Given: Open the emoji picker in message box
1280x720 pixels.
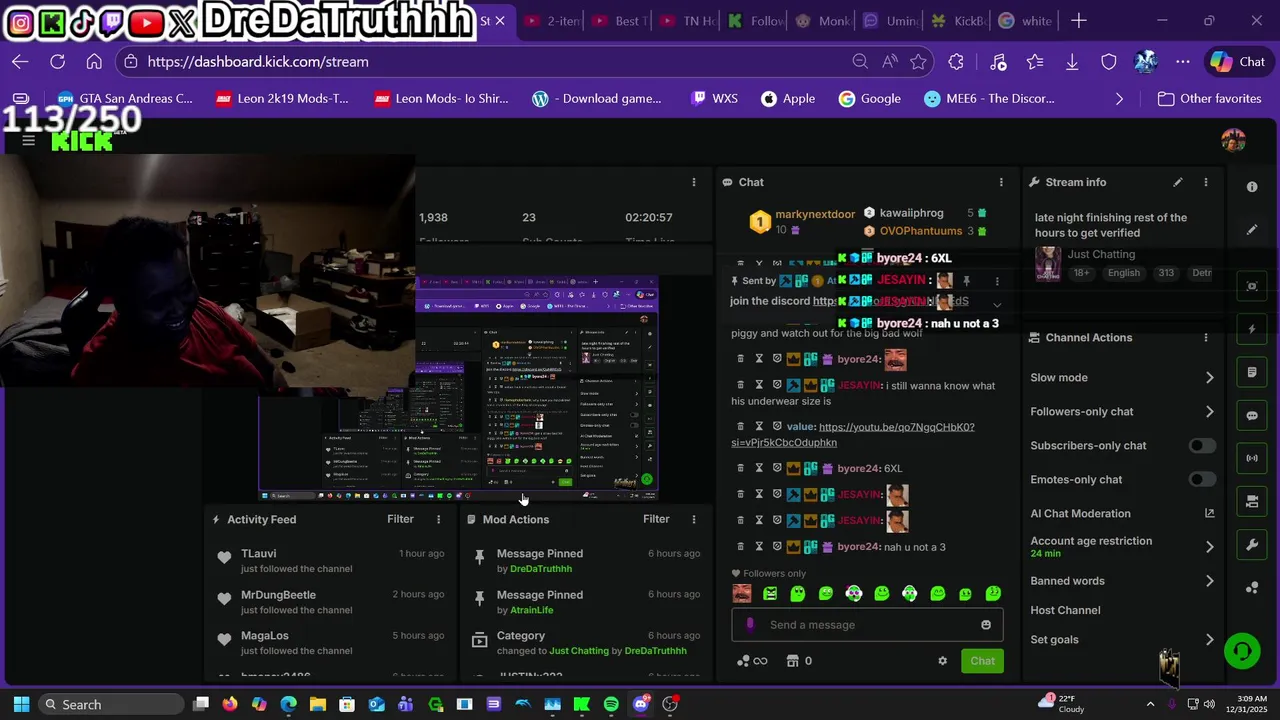Looking at the screenshot, I should click(x=986, y=625).
